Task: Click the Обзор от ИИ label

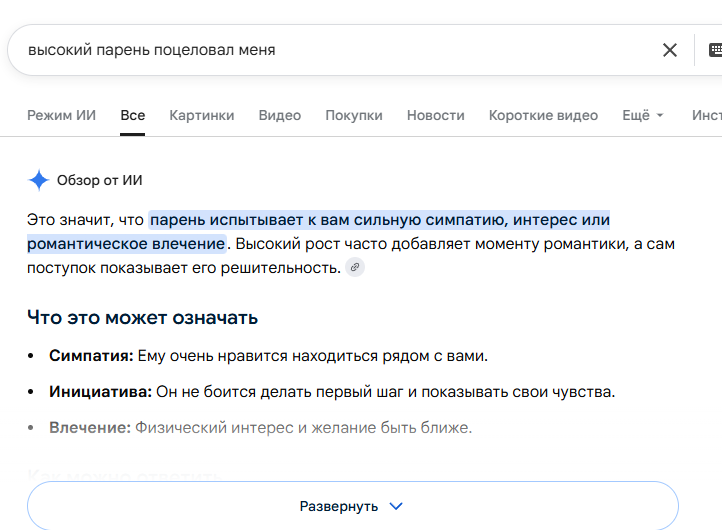Action: click(99, 180)
